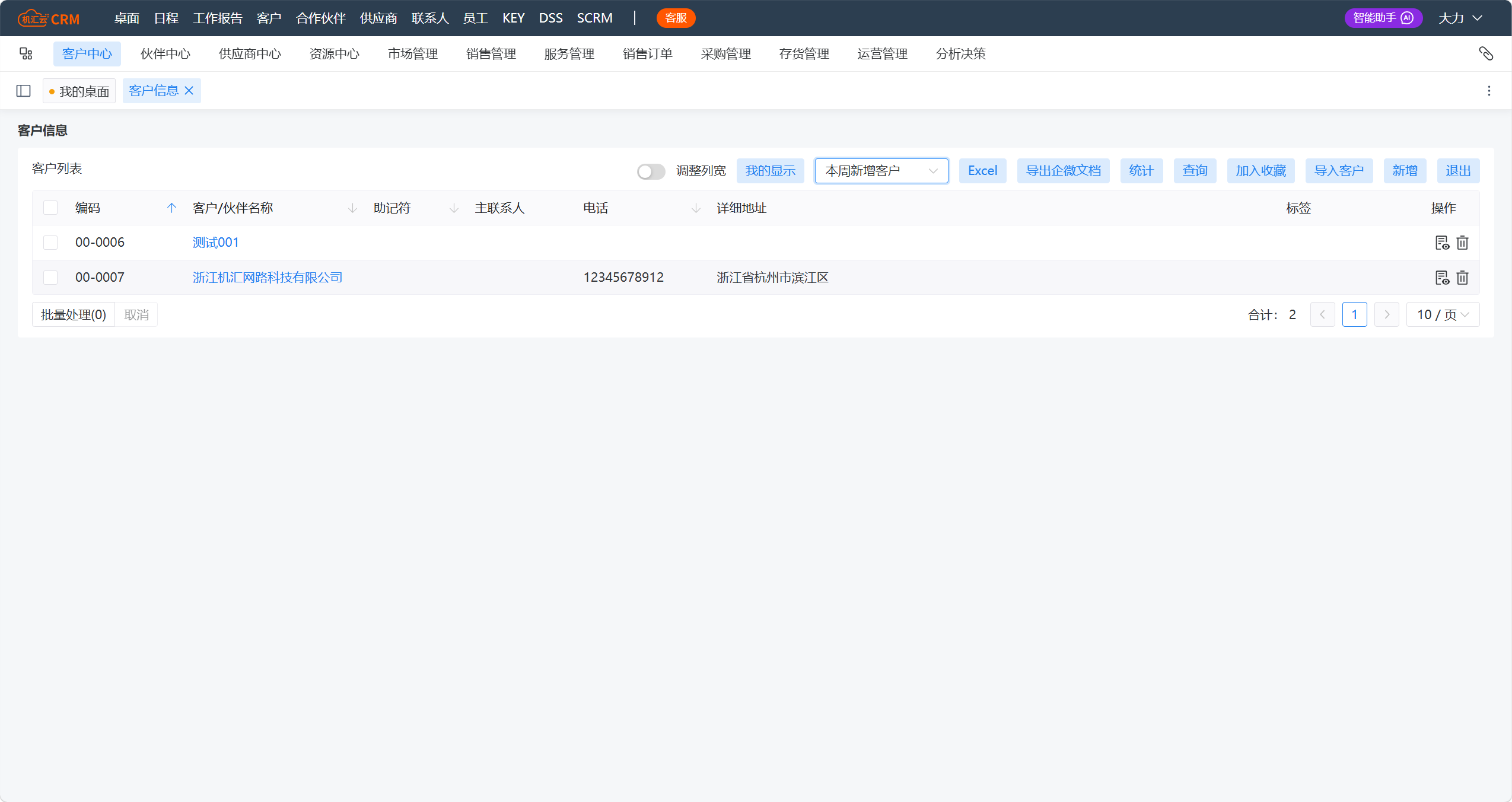Open the 智能助手 AI assistant
The image size is (1512, 802).
click(x=1383, y=18)
